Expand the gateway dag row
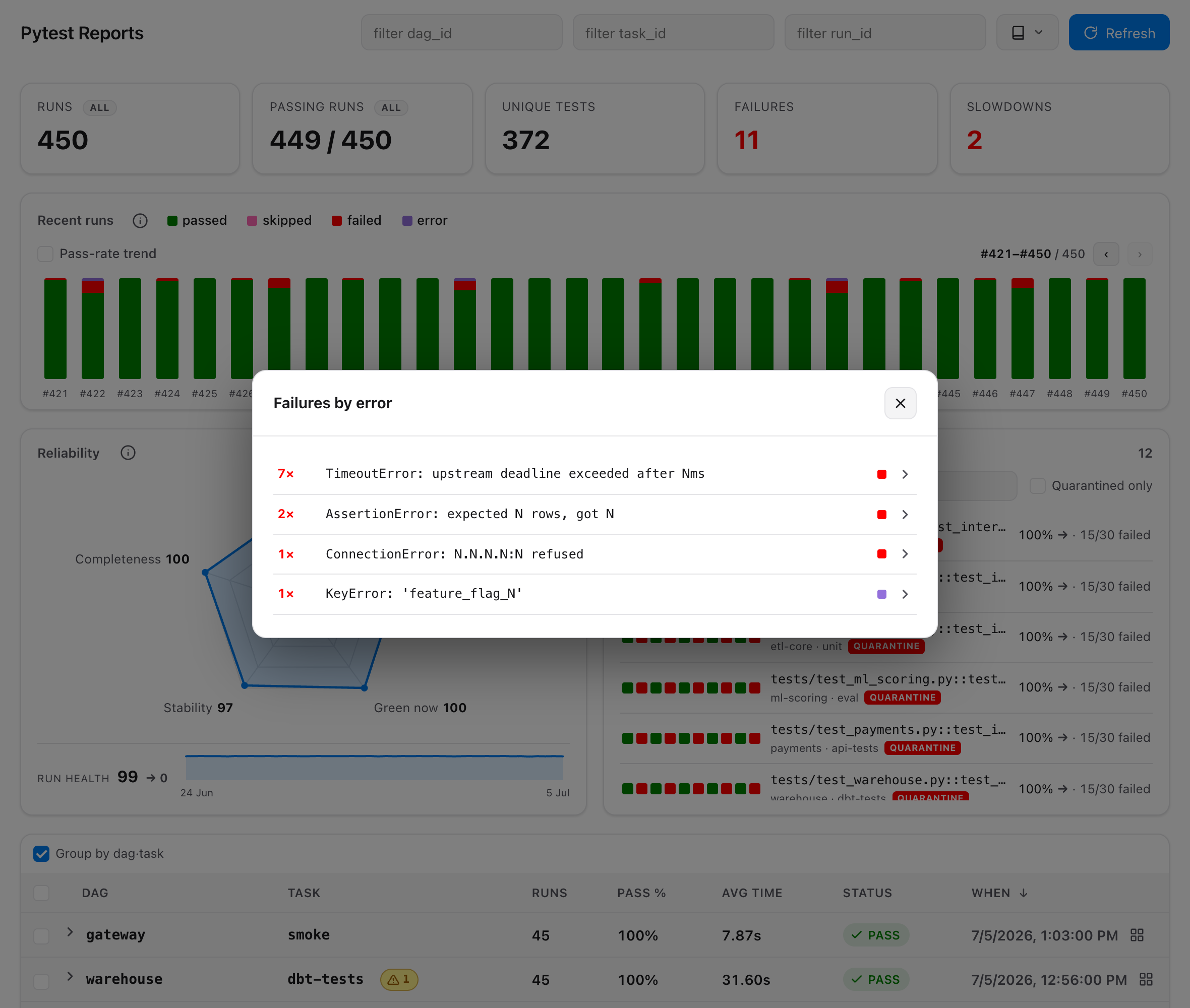 (x=70, y=932)
